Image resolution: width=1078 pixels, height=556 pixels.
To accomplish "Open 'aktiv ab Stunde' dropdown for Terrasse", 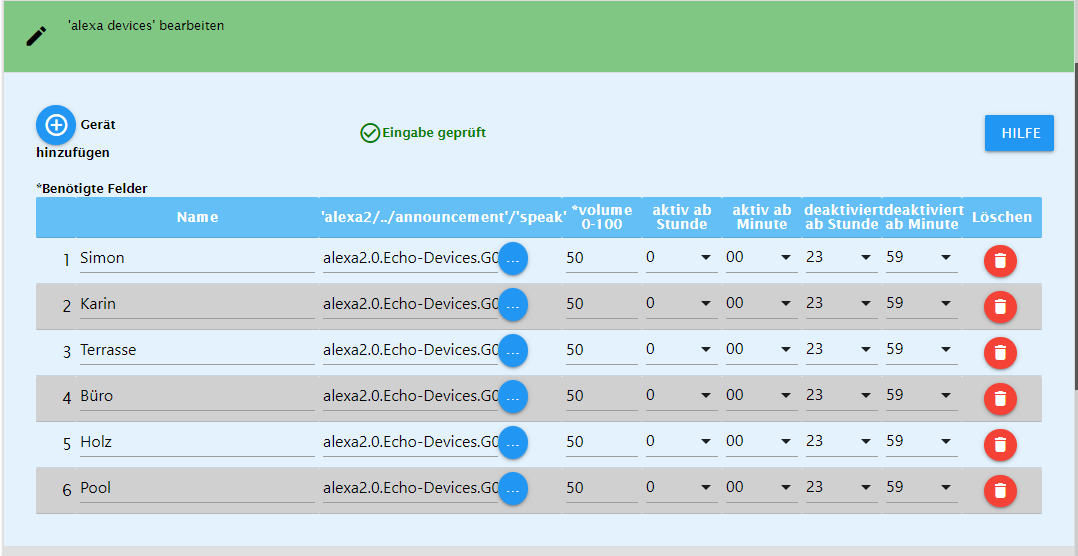I will [681, 350].
